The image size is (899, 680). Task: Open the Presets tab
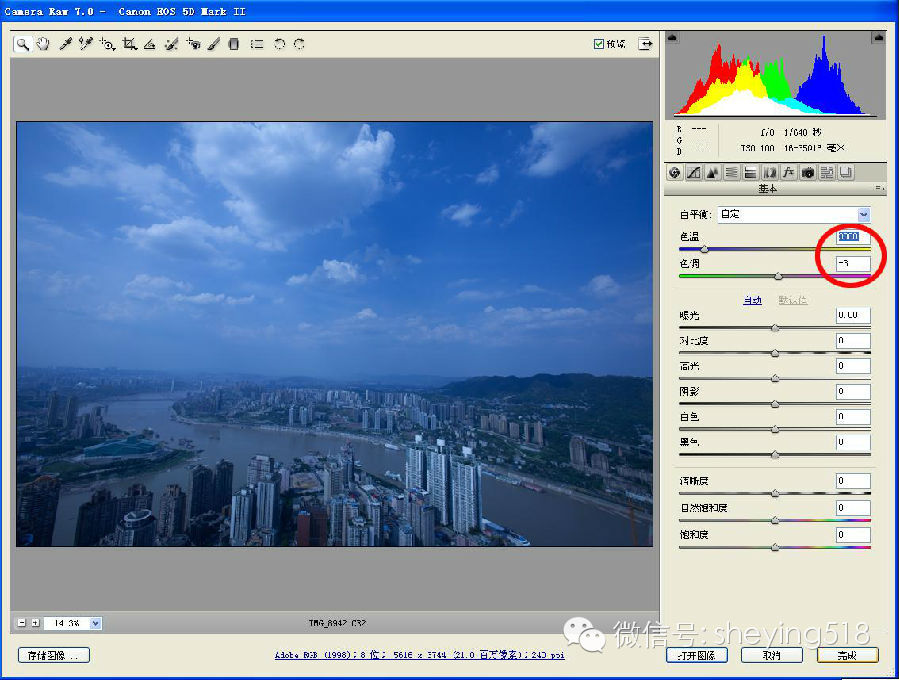pyautogui.click(x=827, y=173)
